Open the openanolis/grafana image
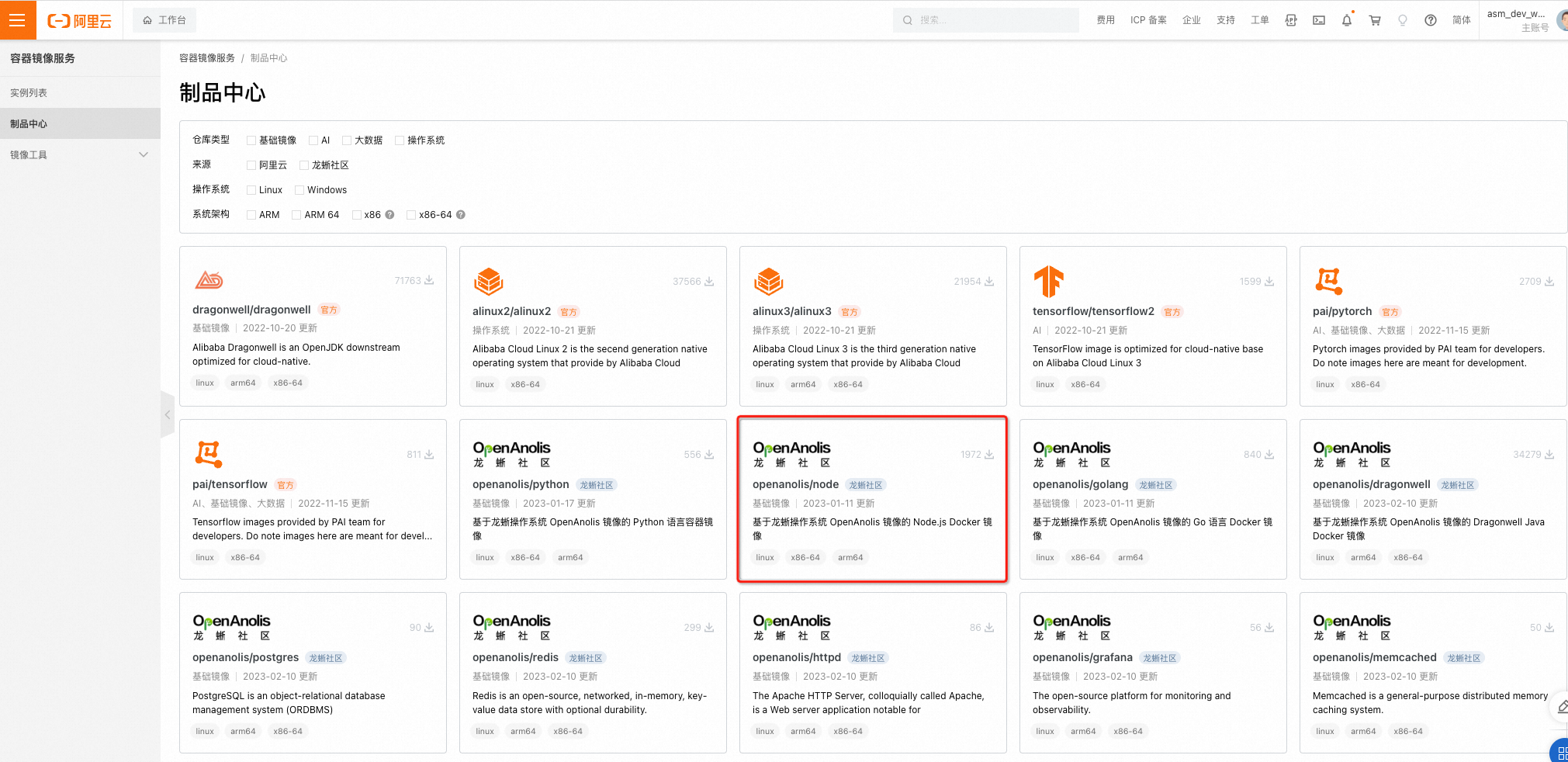 click(1082, 657)
